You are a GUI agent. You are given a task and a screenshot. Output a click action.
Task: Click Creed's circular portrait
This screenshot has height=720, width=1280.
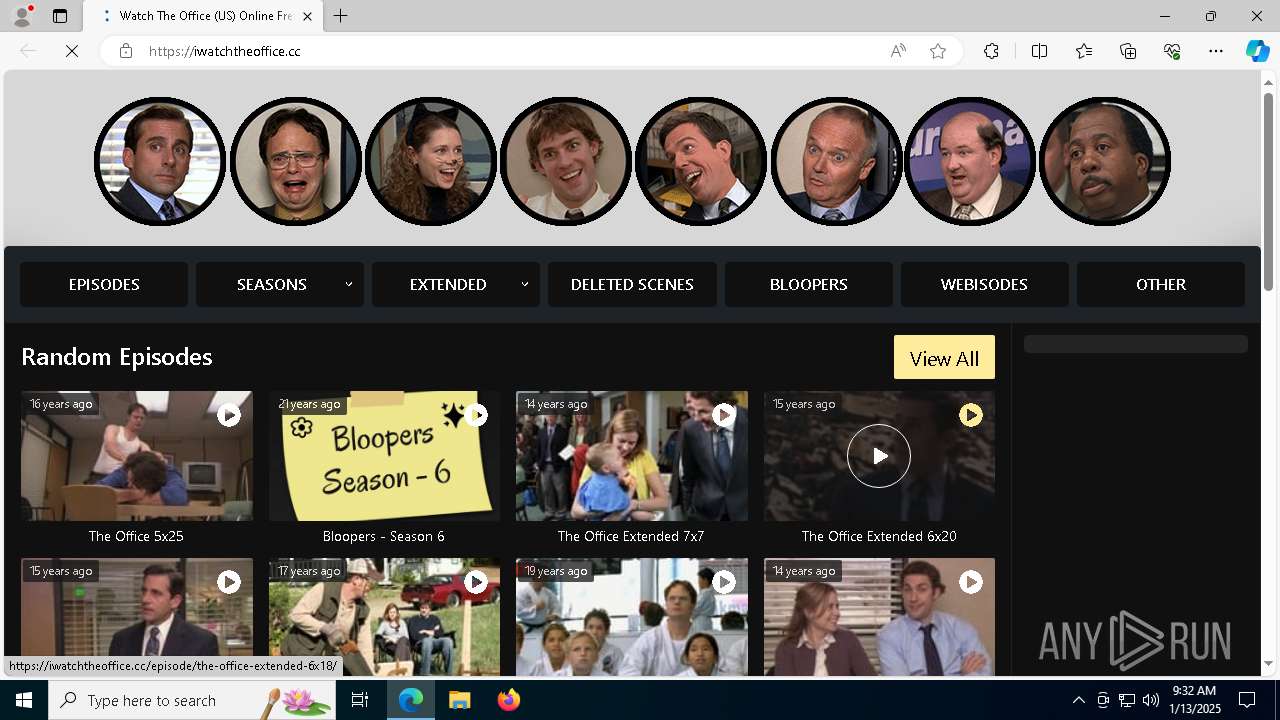pyautogui.click(x=836, y=161)
